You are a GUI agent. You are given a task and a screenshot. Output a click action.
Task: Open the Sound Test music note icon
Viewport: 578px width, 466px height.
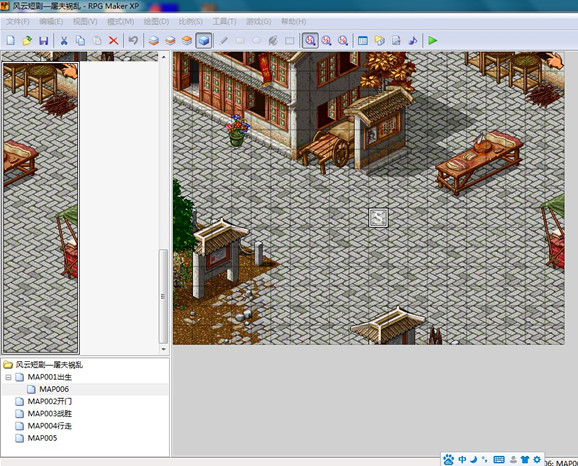(x=413, y=40)
